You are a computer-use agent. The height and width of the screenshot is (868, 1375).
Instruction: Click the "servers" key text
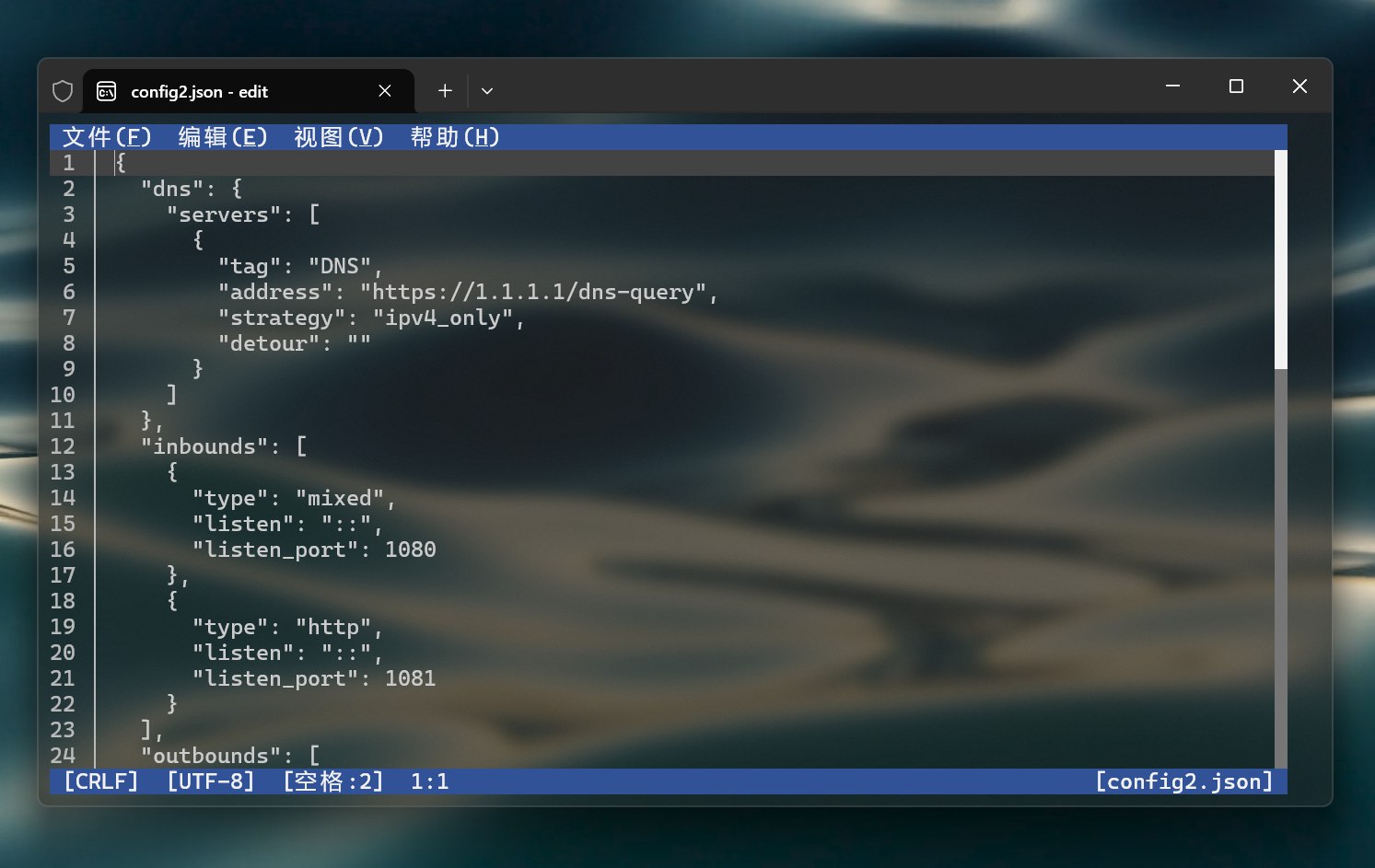pyautogui.click(x=224, y=214)
